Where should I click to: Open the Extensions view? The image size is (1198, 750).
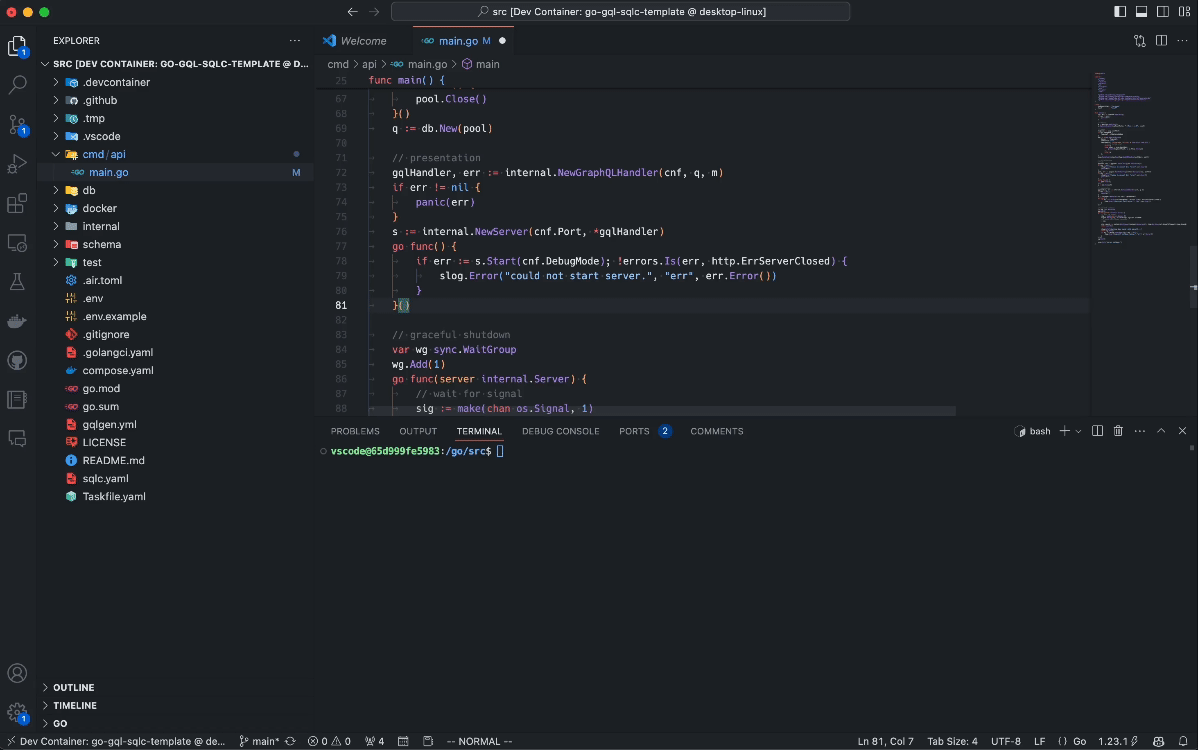17,203
